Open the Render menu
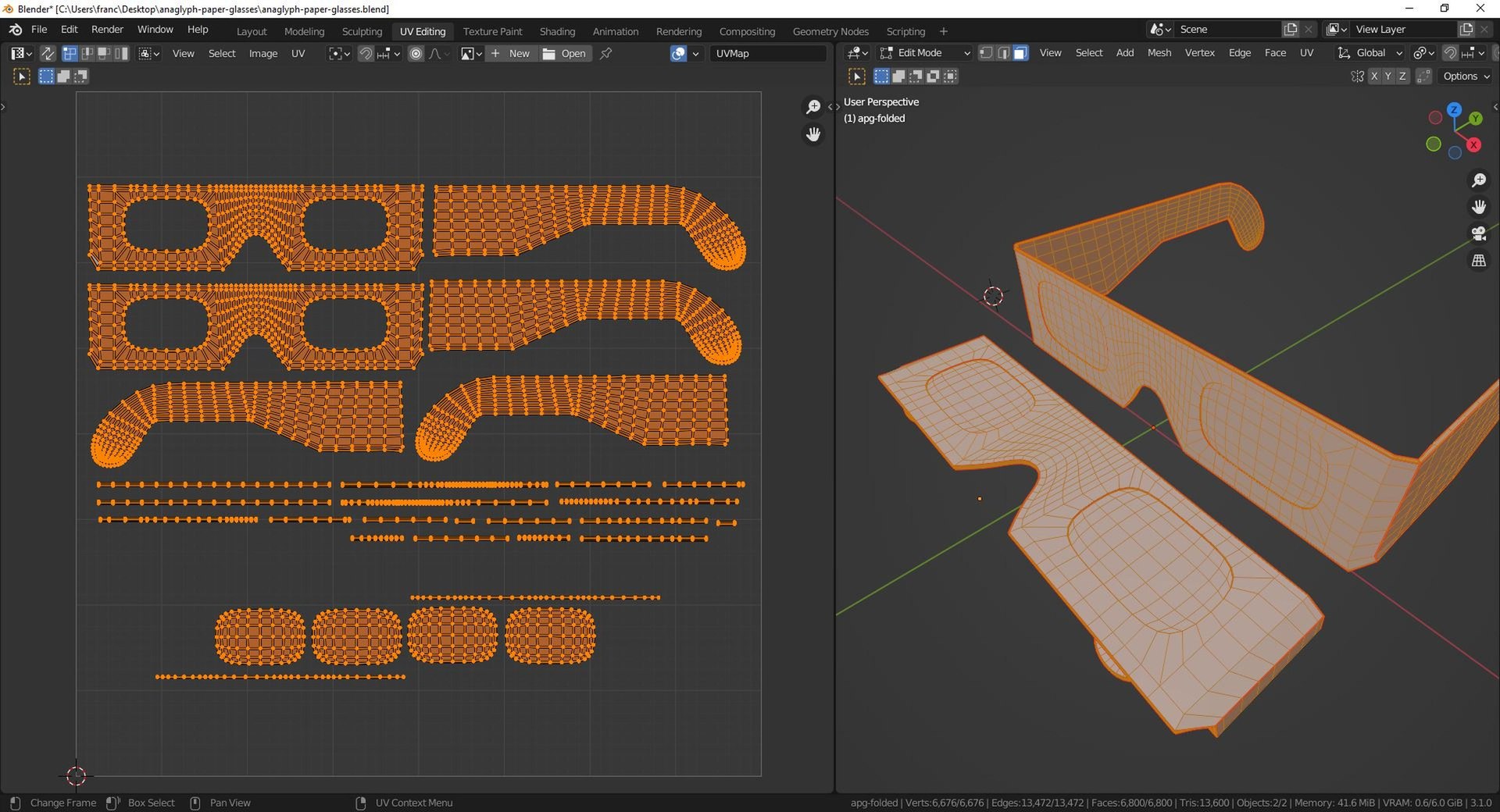The image size is (1500, 812). point(107,29)
